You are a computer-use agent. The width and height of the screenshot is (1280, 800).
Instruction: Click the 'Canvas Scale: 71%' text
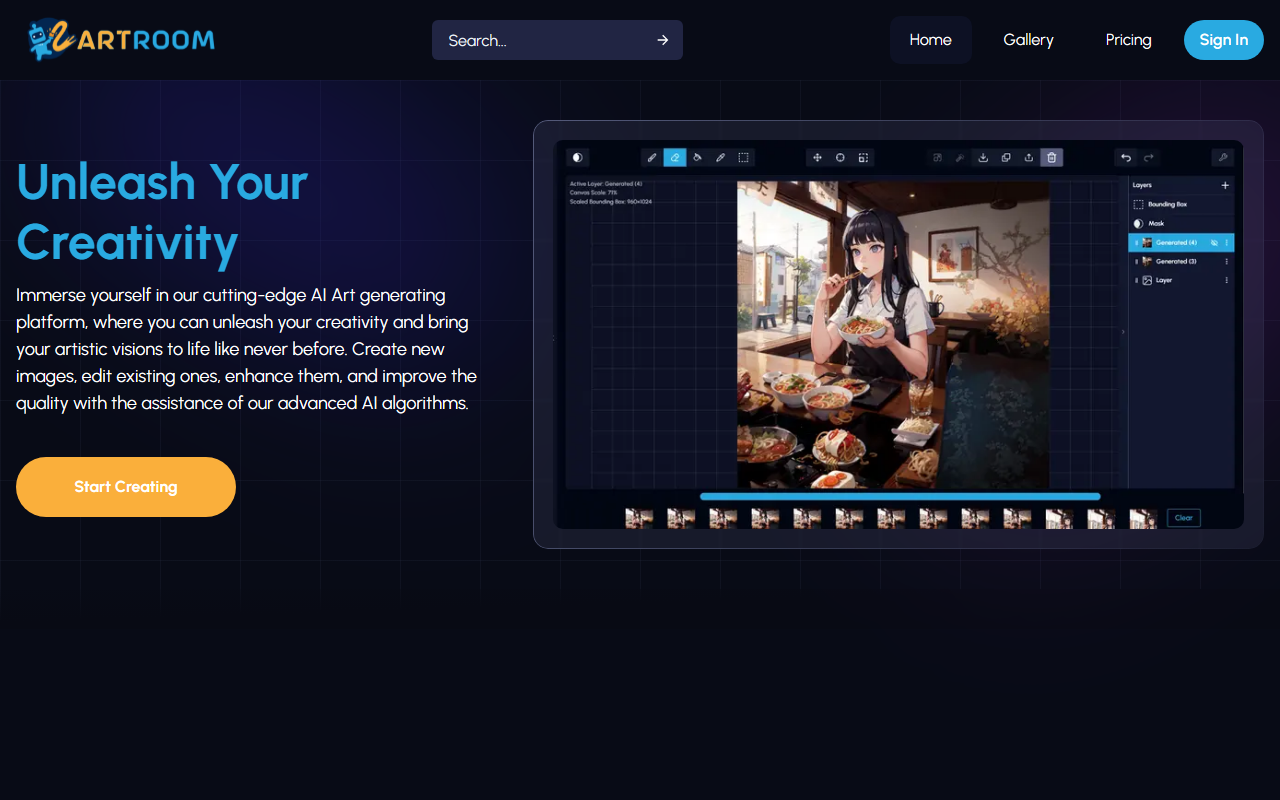pyautogui.click(x=594, y=193)
